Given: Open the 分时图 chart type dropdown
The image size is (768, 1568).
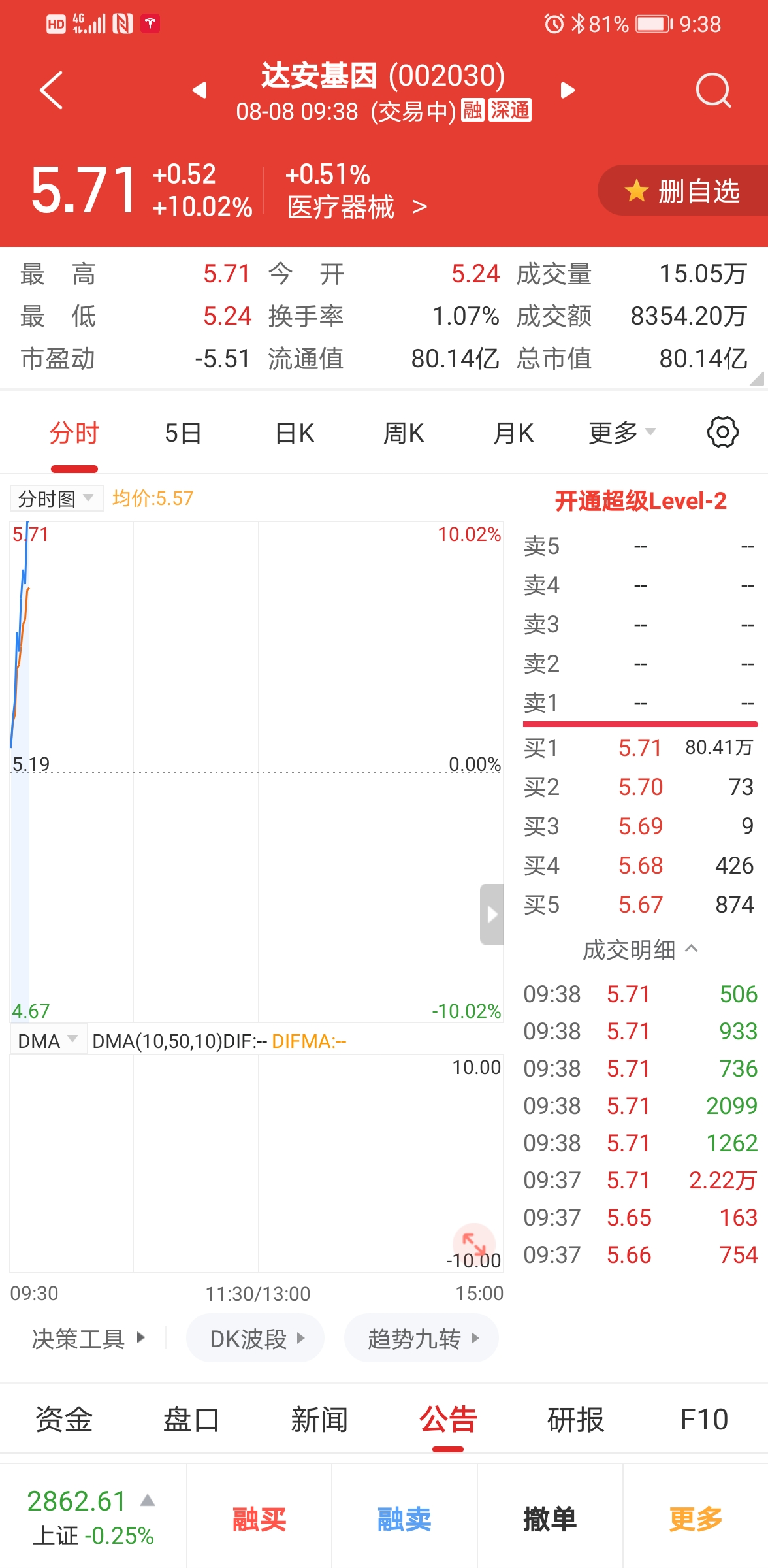Looking at the screenshot, I should click(56, 498).
